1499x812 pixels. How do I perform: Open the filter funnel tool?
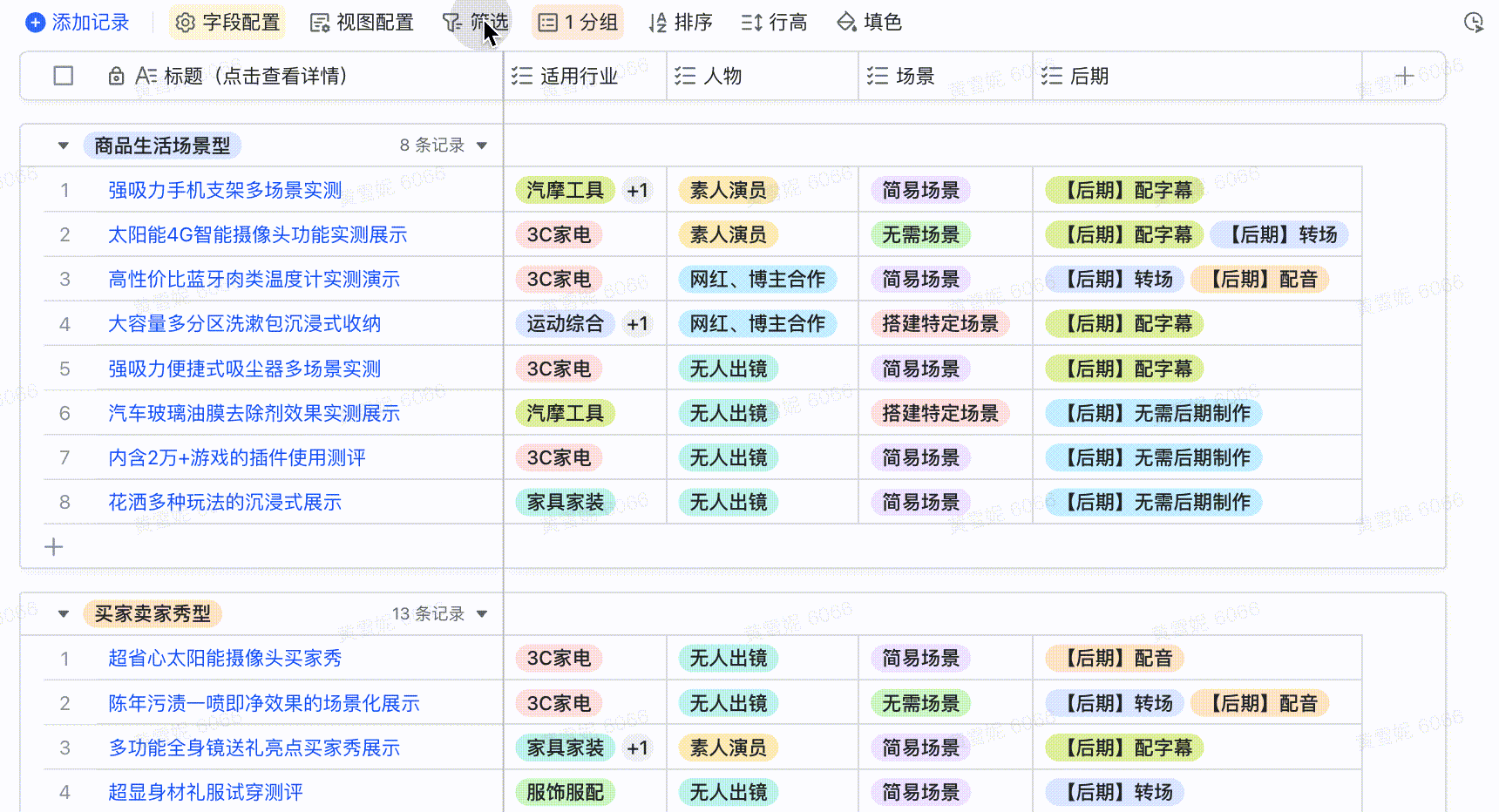(452, 23)
